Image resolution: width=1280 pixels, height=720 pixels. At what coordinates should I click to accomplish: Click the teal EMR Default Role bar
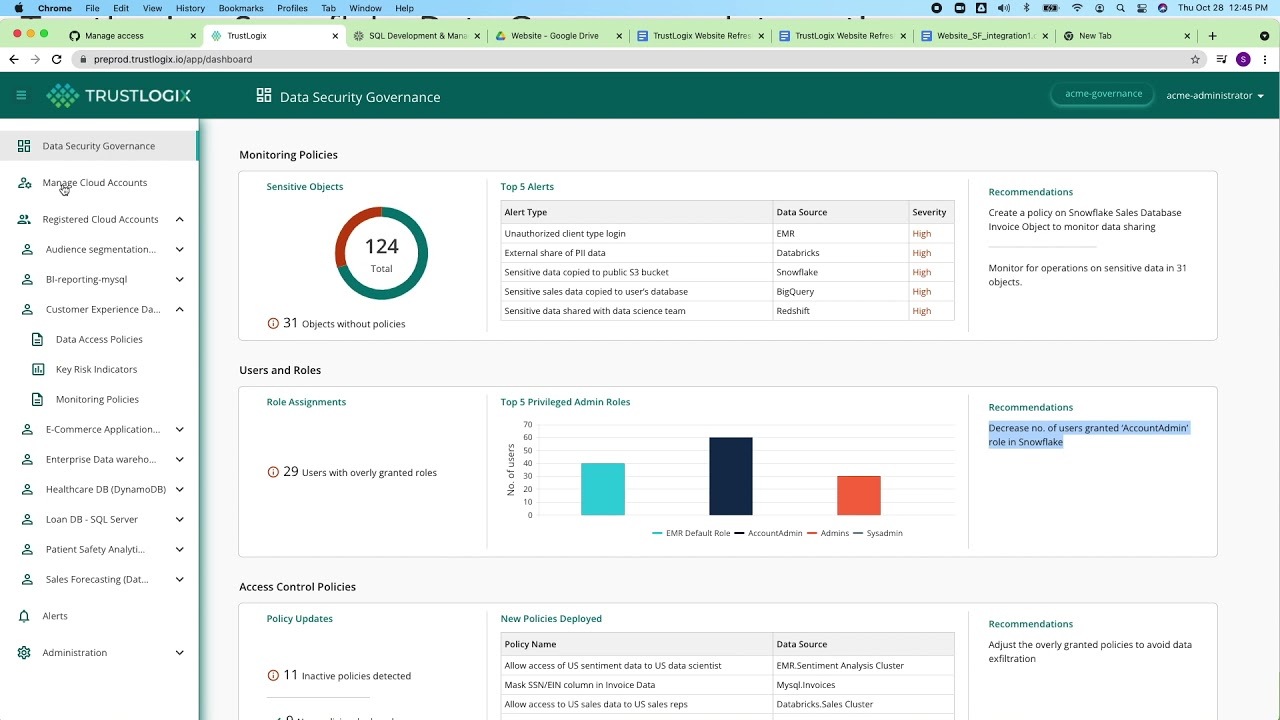(603, 489)
